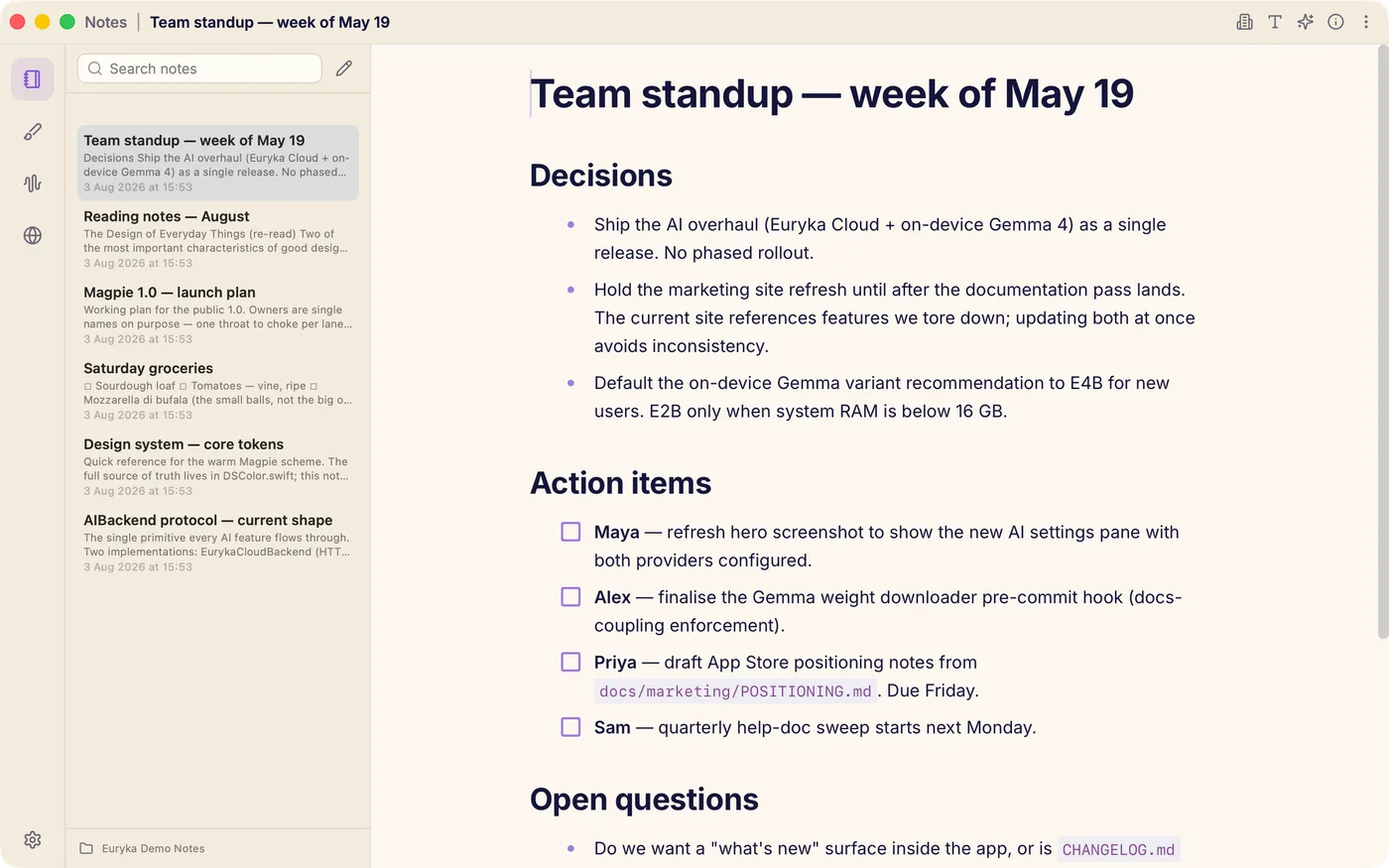Check off Maya's action item
This screenshot has height=868, width=1389.
click(x=570, y=532)
